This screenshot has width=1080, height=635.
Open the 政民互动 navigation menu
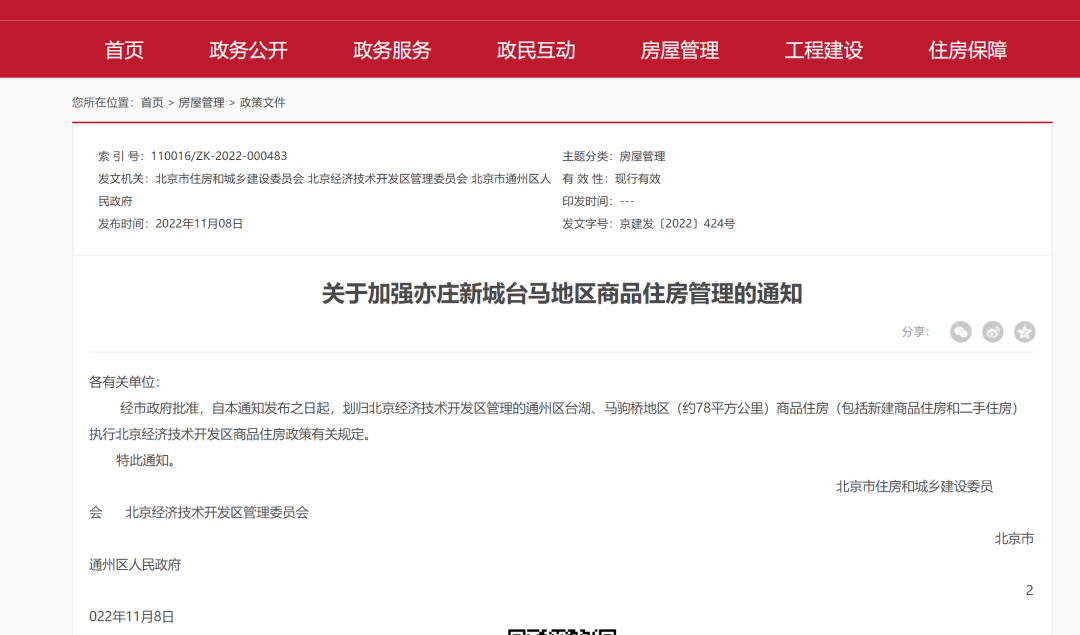535,48
